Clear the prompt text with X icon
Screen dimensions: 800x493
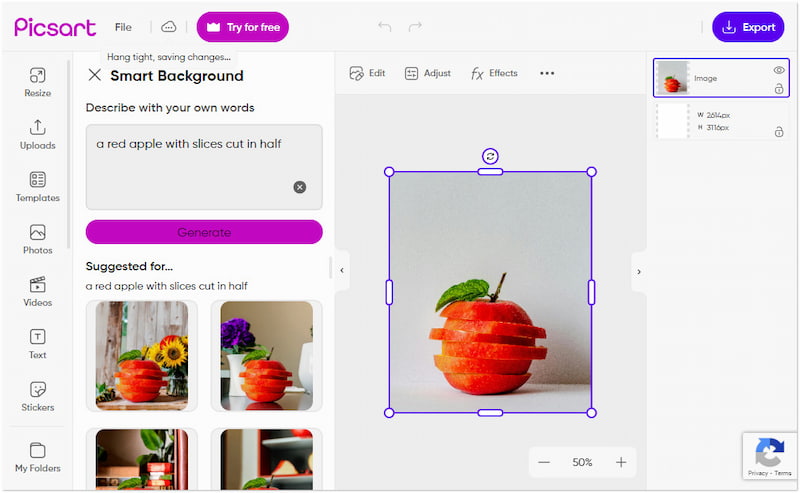pyautogui.click(x=300, y=187)
